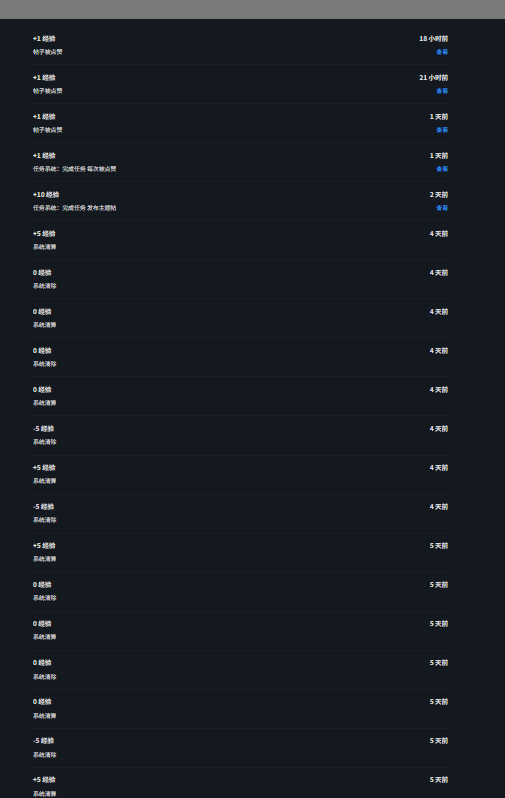Select +1 经验 title of the 18 小时前 entry
505x798 pixels.
[x=44, y=39]
